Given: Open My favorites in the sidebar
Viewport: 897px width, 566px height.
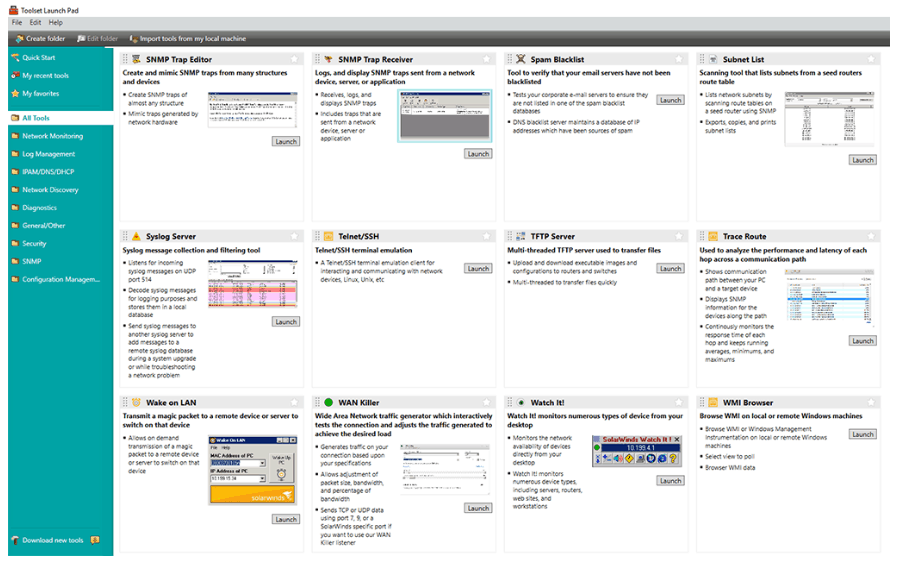Looking at the screenshot, I should (x=35, y=93).
